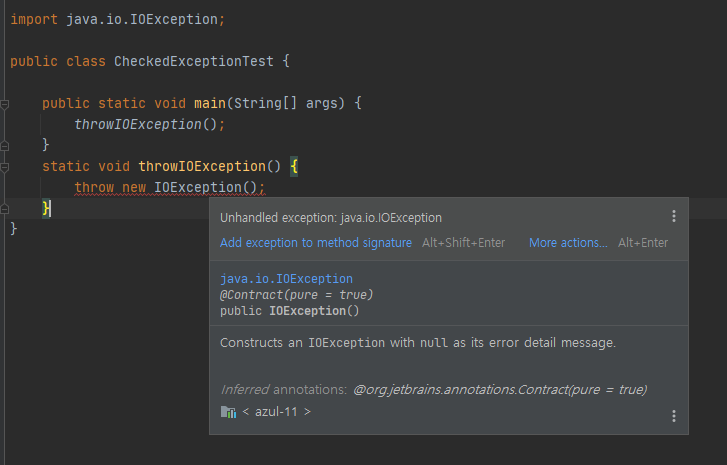This screenshot has width=727, height=465.
Task: Click the 'public IOException()' constructor signature
Action: pos(289,311)
